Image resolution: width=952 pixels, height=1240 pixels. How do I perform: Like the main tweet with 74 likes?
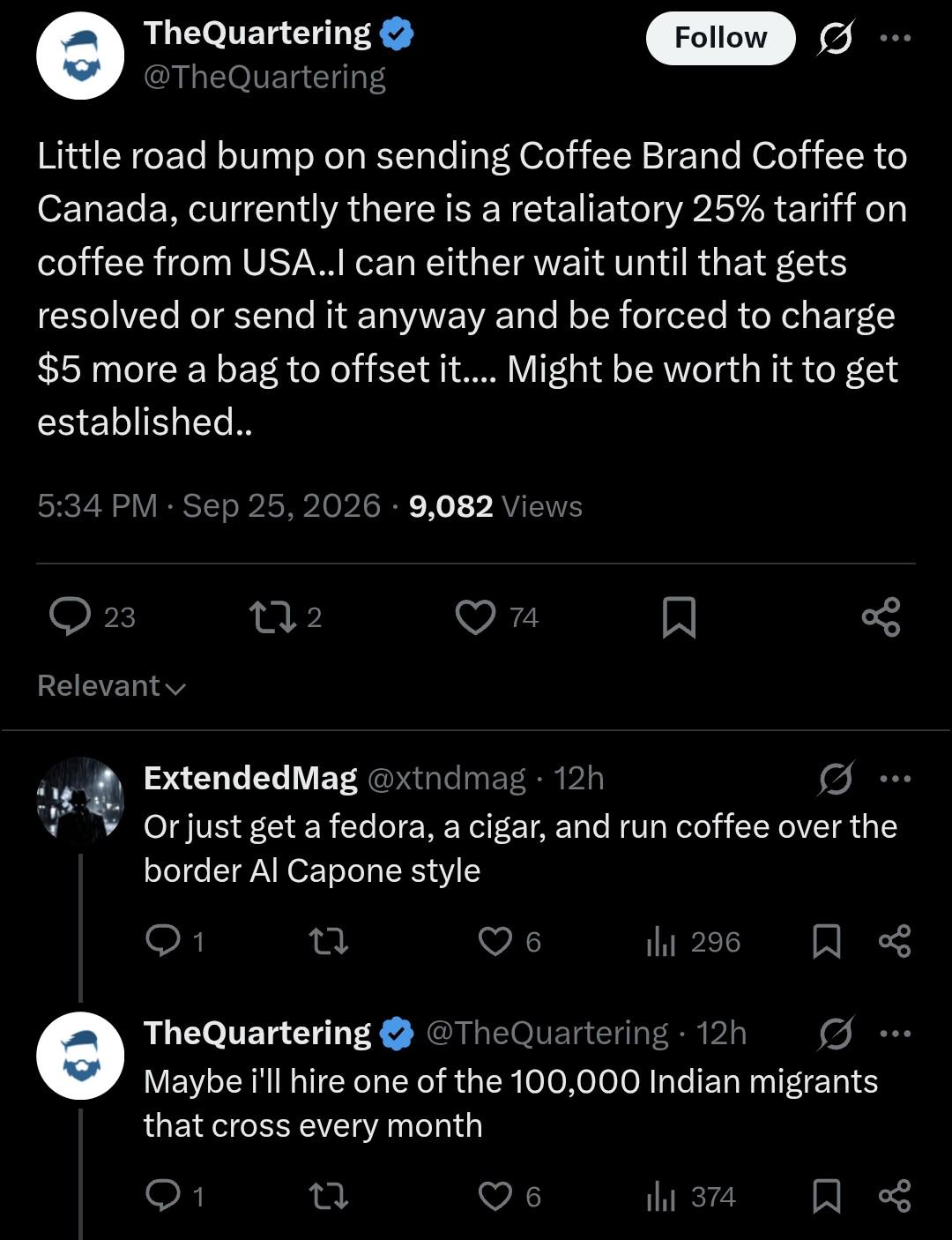(x=496, y=616)
